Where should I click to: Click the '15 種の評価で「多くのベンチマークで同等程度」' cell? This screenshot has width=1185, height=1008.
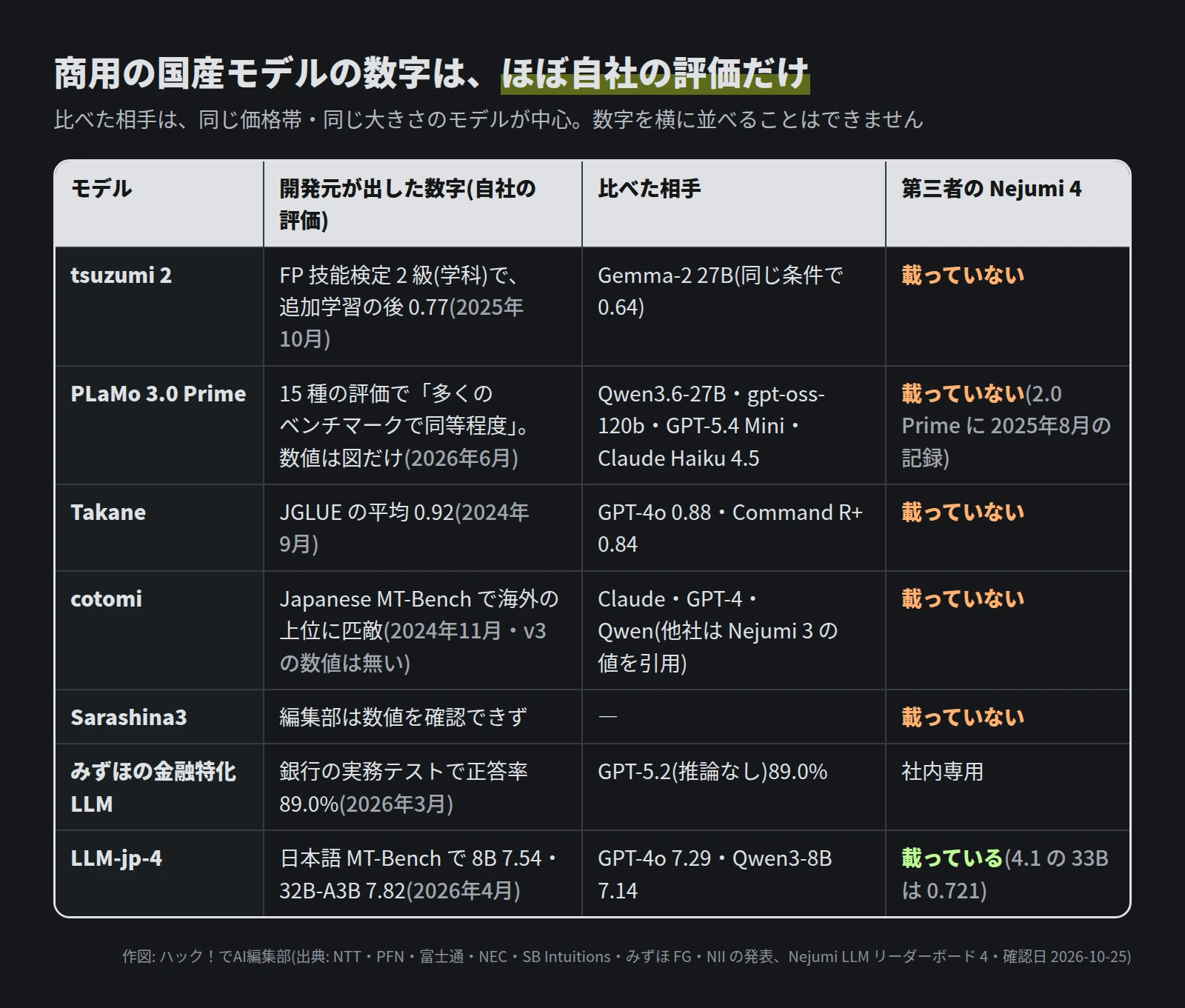point(423,425)
